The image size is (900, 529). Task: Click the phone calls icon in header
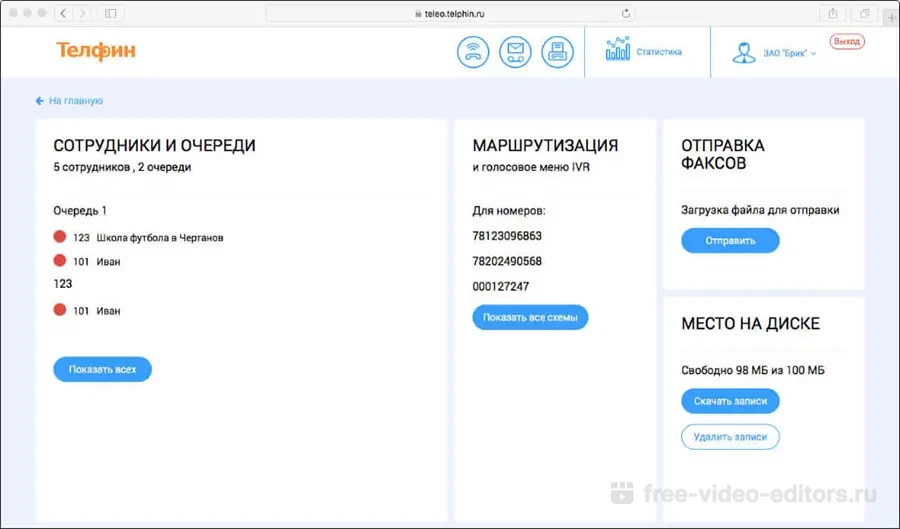pos(473,52)
